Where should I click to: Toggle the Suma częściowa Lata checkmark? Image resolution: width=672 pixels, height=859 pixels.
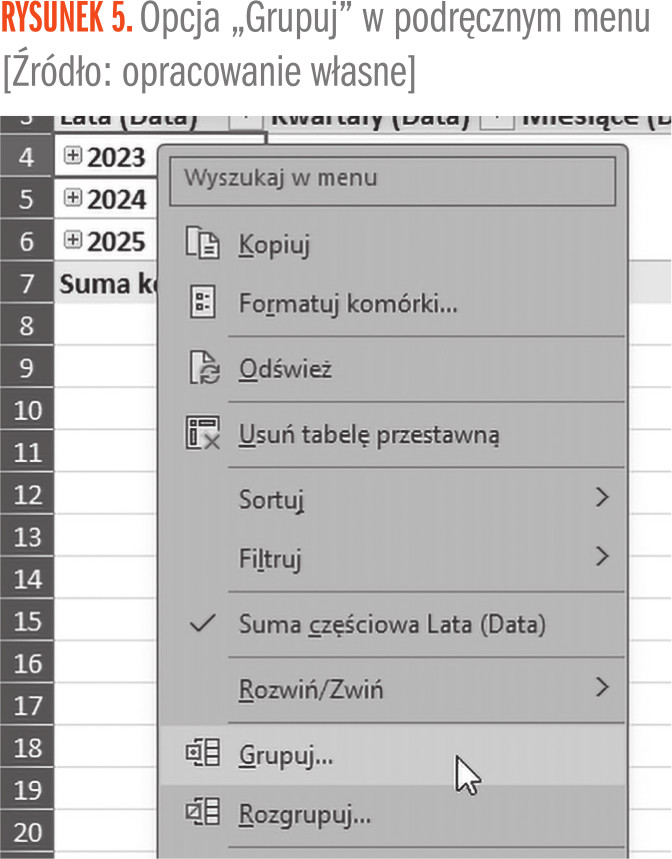click(201, 624)
